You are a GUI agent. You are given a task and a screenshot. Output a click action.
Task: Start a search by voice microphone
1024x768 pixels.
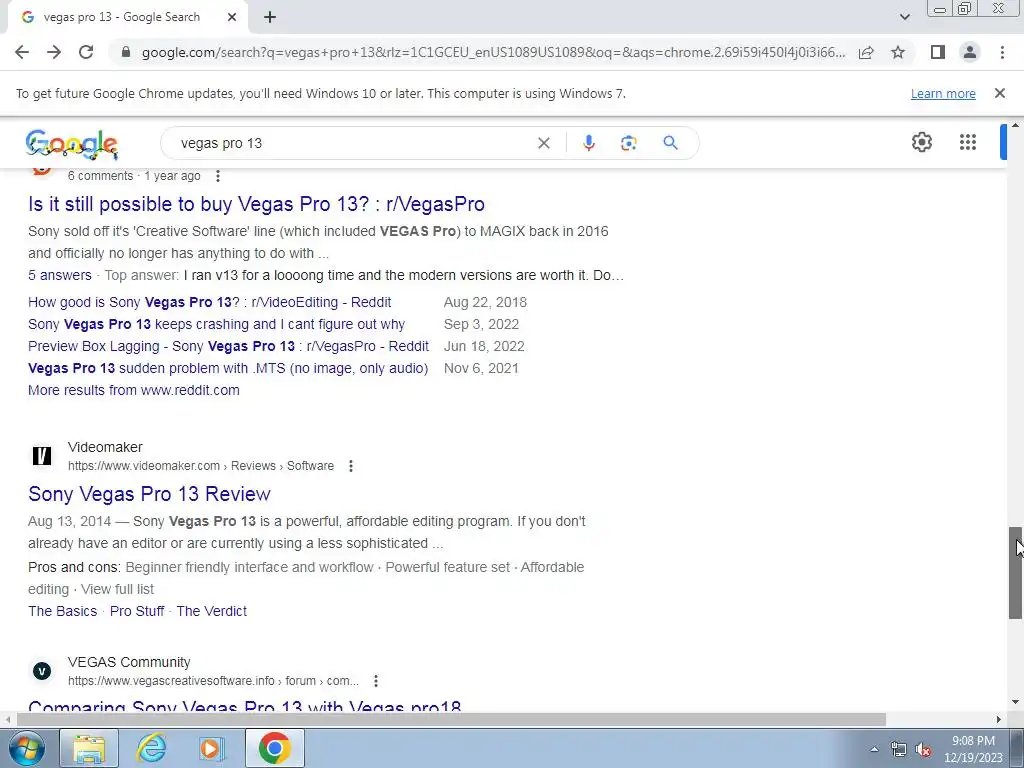(x=588, y=143)
